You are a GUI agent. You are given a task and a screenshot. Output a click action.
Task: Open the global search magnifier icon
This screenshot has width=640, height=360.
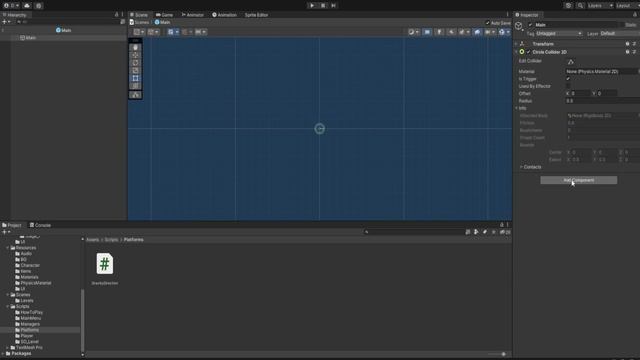[x=580, y=6]
